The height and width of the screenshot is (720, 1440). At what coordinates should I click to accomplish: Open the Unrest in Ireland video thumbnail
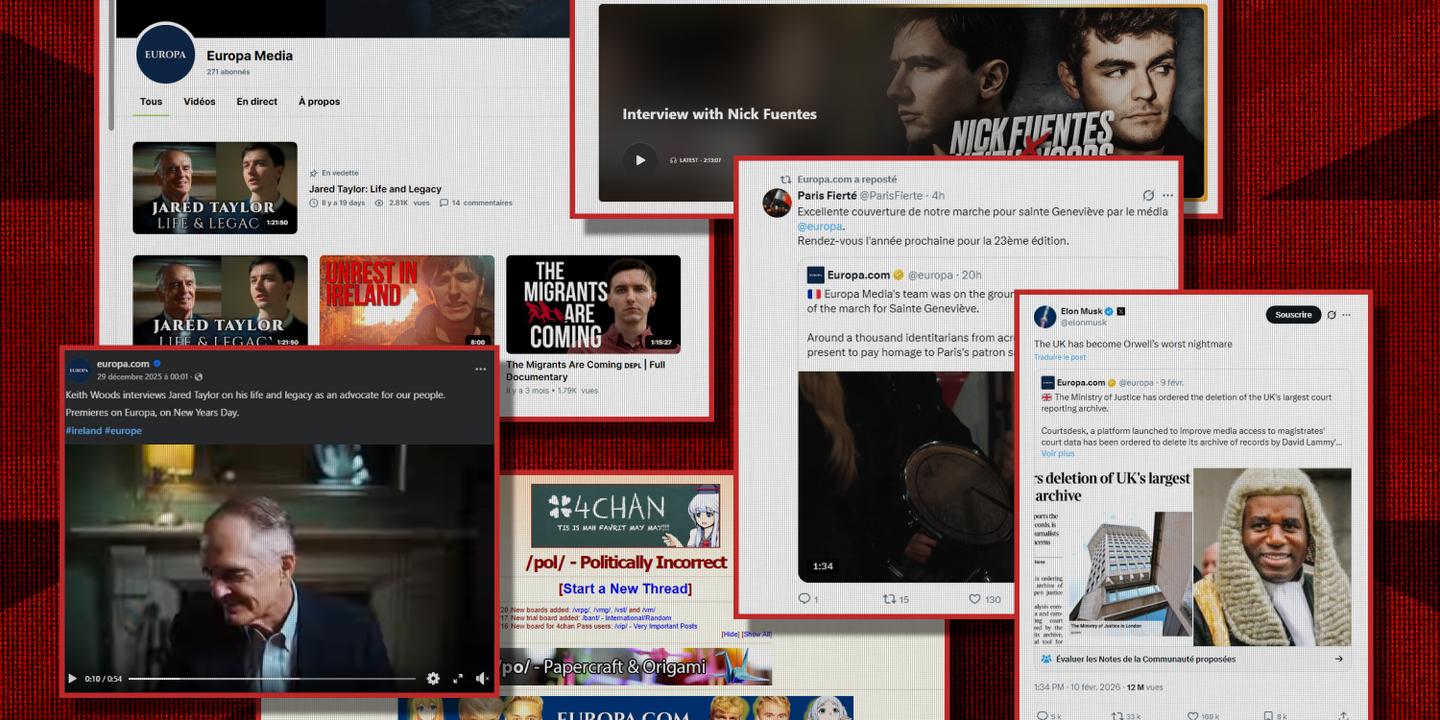point(407,301)
